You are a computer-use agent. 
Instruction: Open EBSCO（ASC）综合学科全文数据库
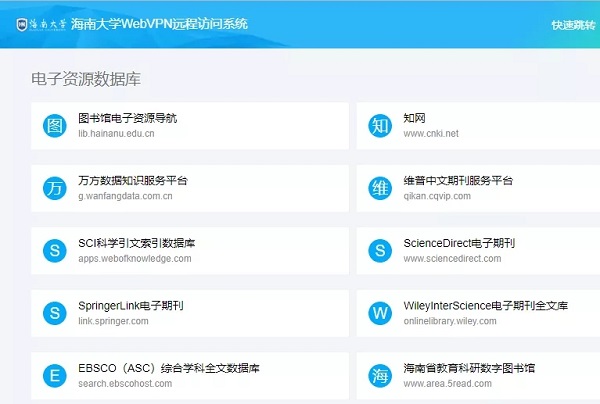pyautogui.click(x=169, y=368)
